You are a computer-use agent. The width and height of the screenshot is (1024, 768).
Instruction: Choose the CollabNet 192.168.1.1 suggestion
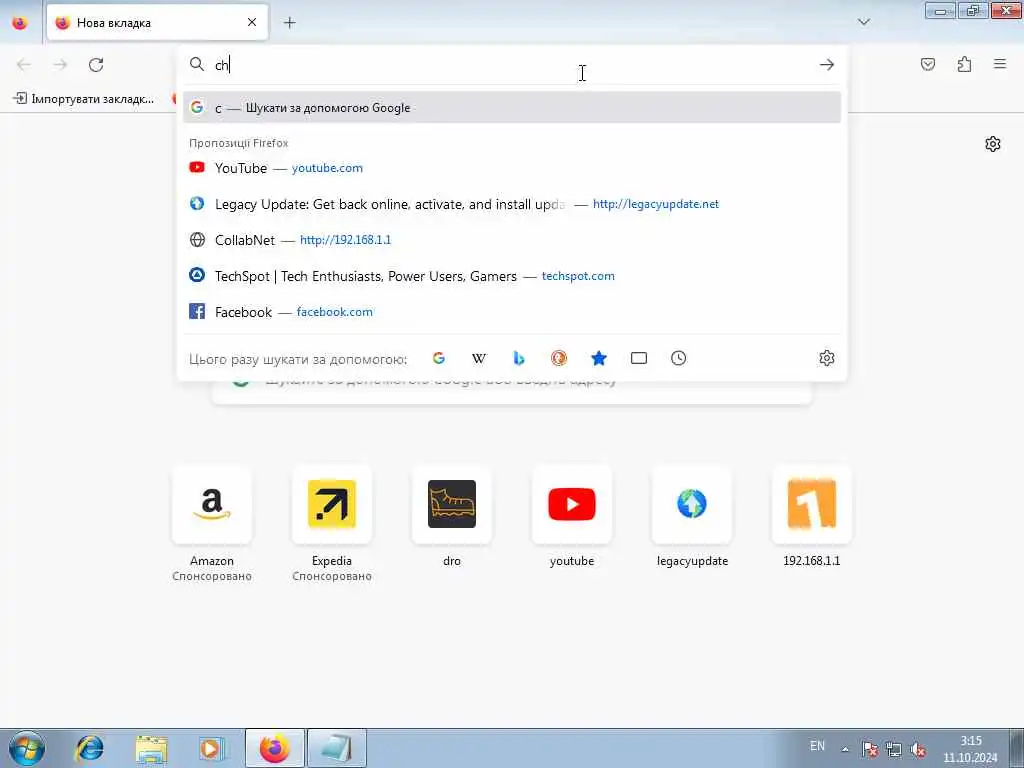point(512,240)
